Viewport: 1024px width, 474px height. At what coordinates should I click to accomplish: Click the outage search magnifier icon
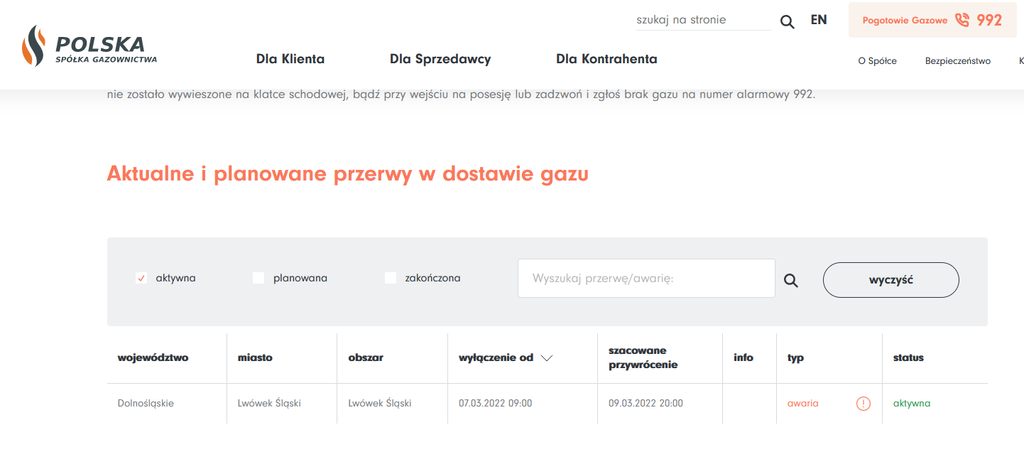791,281
